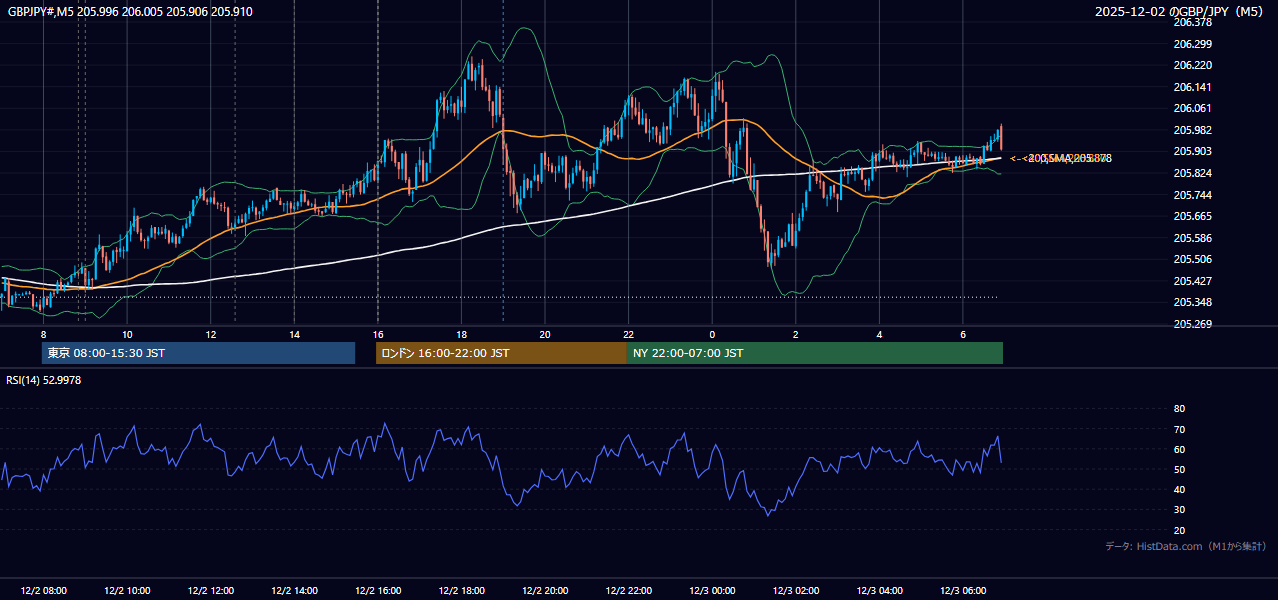Click hour label 22 under price chart

pyautogui.click(x=628, y=334)
